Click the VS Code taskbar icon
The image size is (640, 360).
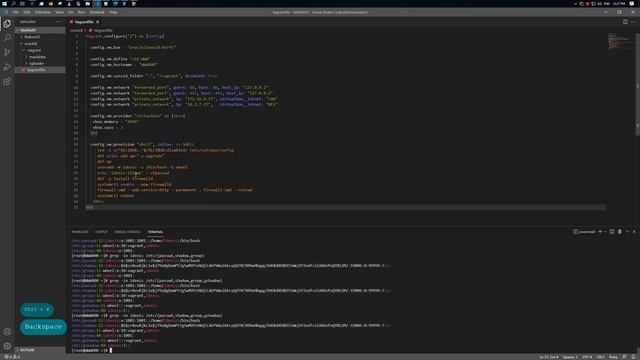click(x=97, y=4)
